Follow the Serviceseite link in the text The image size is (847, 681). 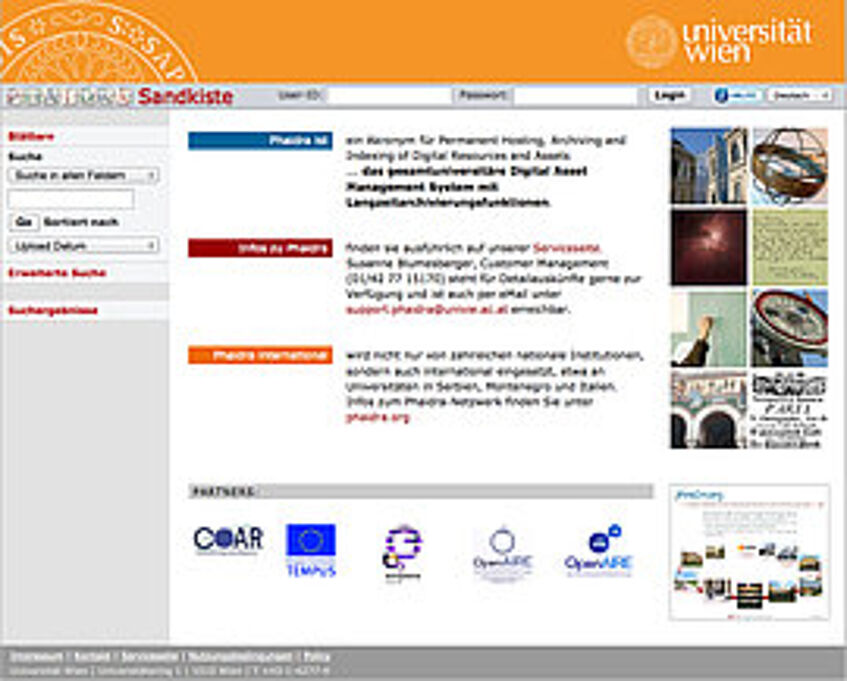point(567,248)
